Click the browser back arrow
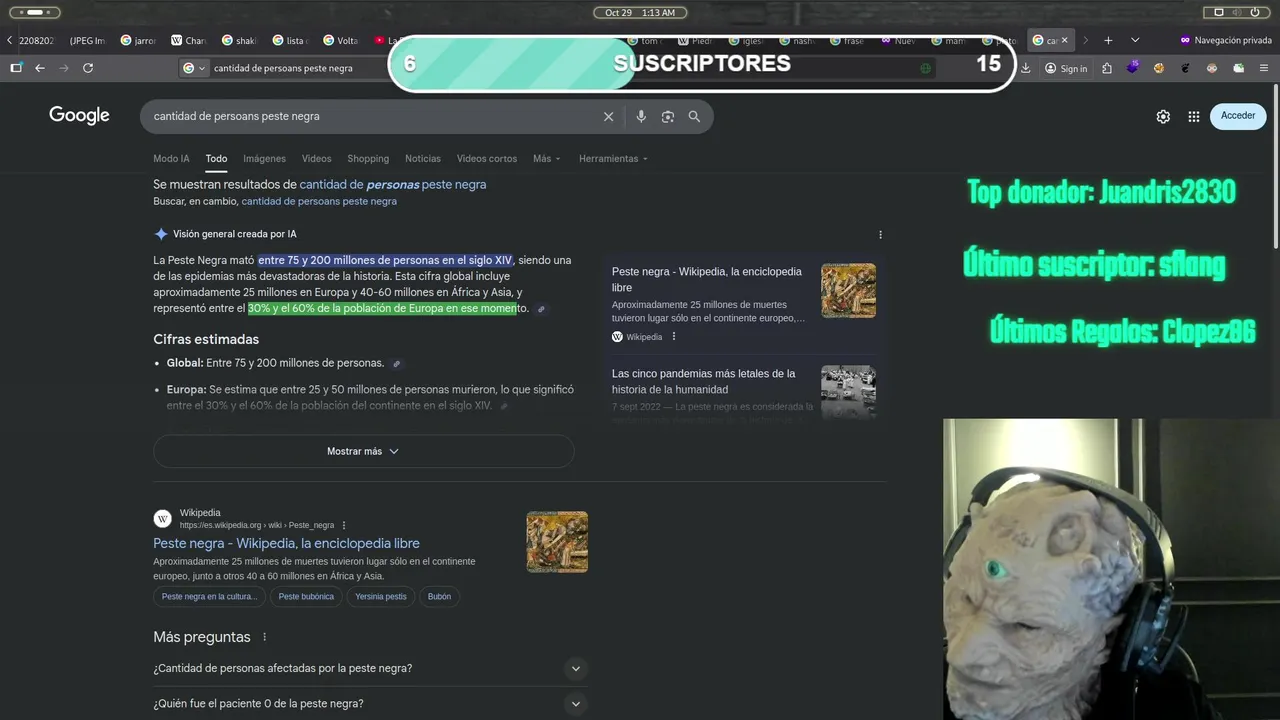Screen dimensions: 1280x720 coord(40,68)
